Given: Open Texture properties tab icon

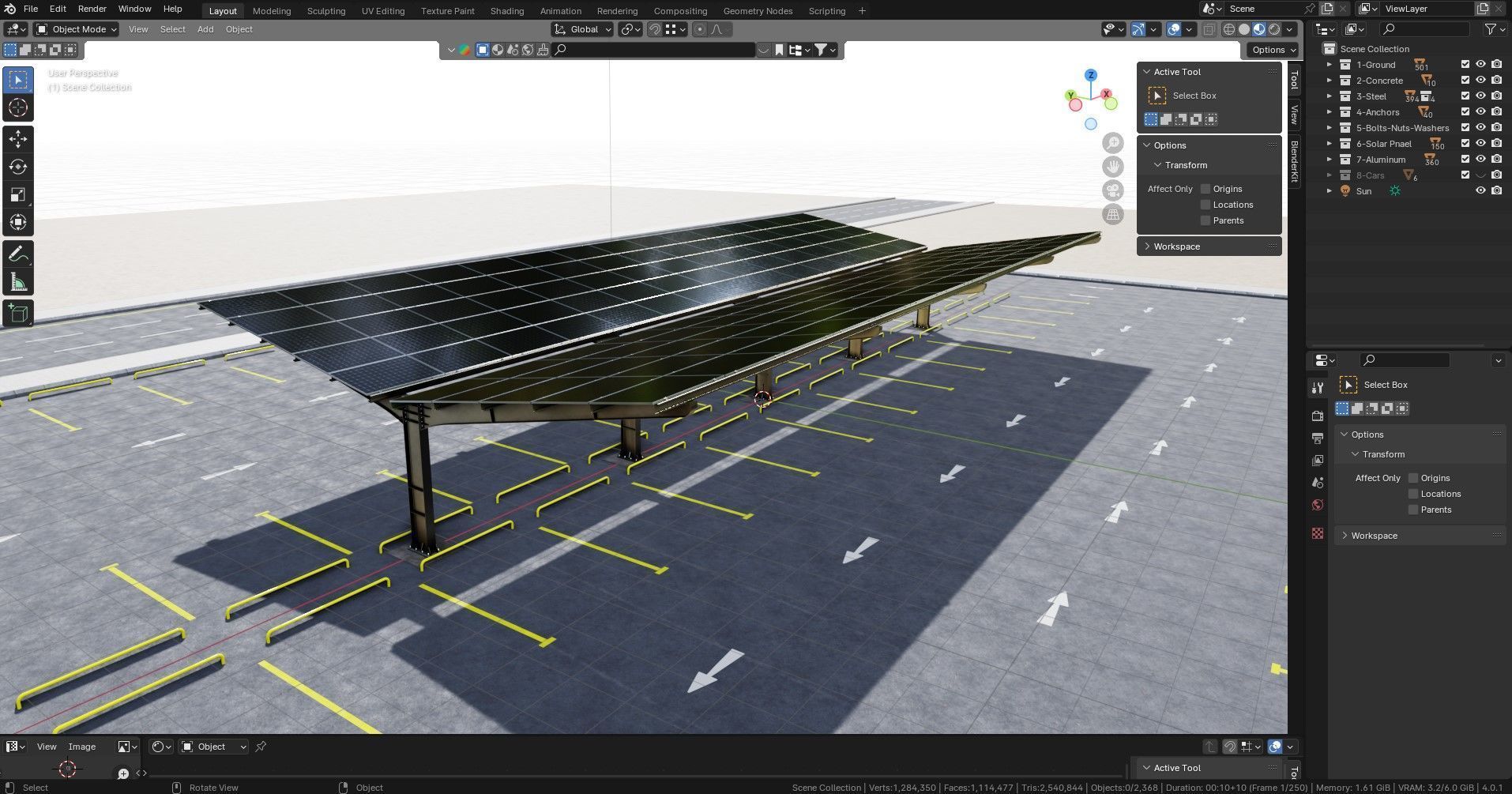Looking at the screenshot, I should 1317,534.
